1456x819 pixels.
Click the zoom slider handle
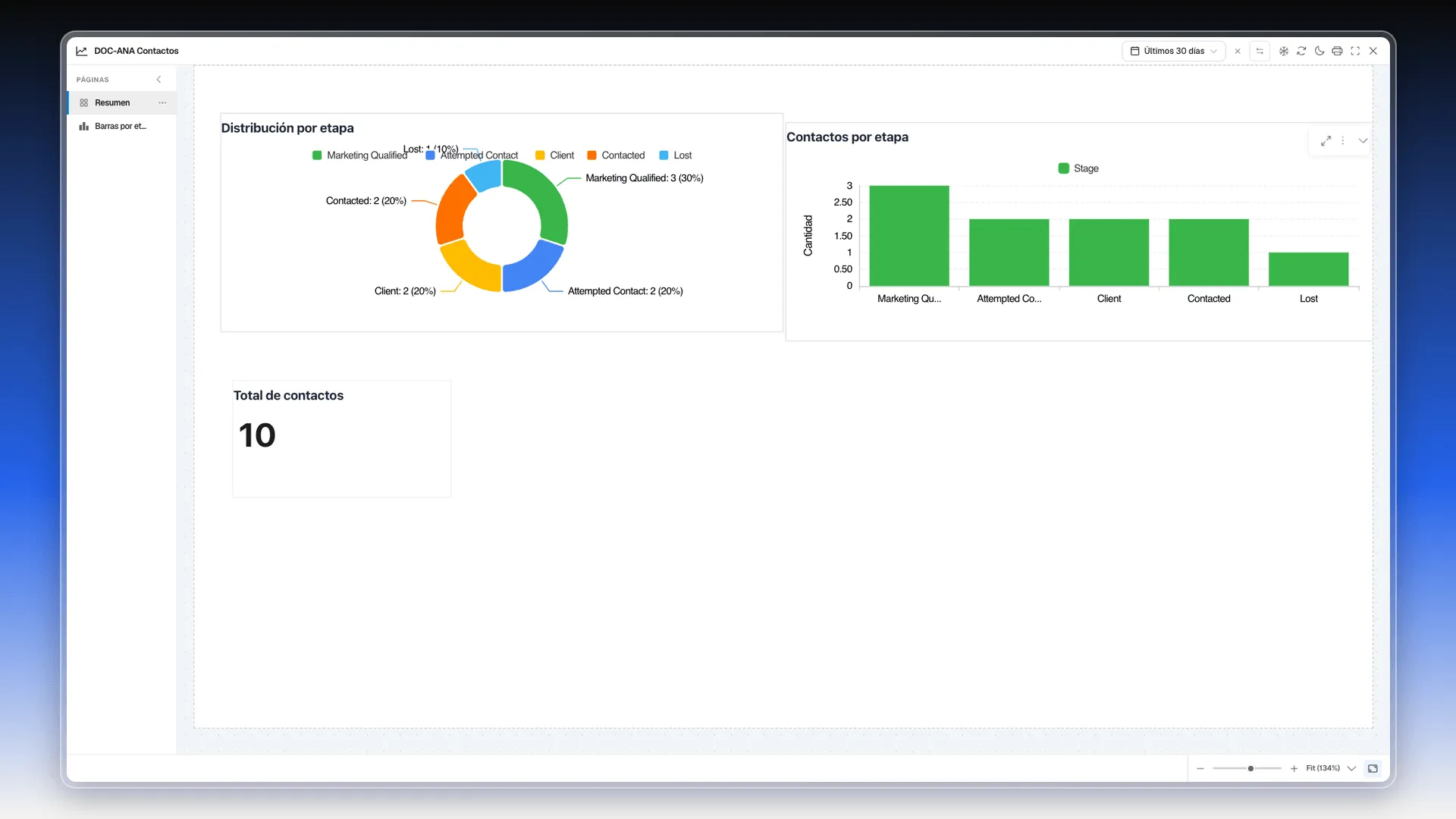coord(1250,769)
